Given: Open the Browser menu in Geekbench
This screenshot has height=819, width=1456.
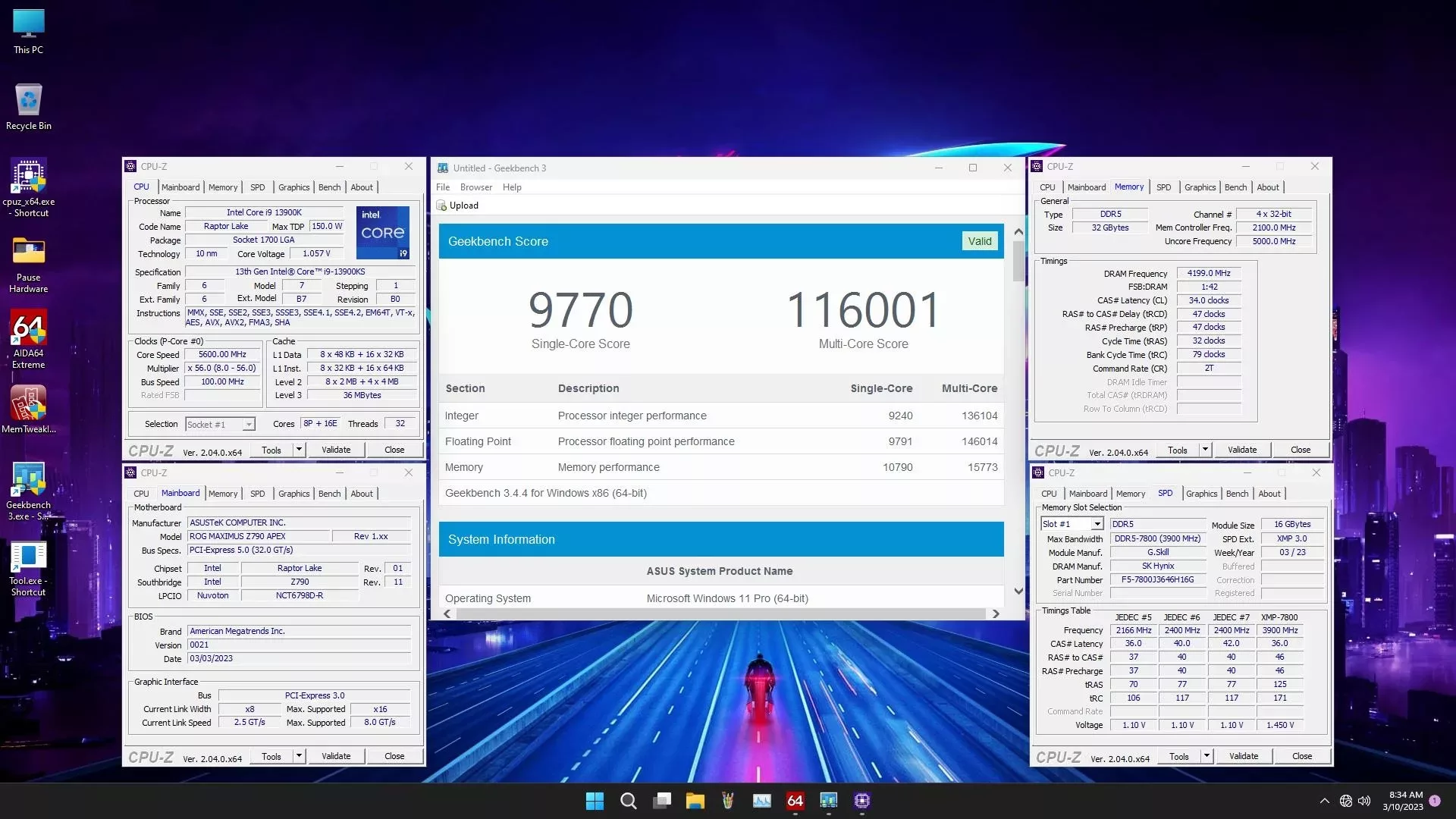Looking at the screenshot, I should coord(475,187).
